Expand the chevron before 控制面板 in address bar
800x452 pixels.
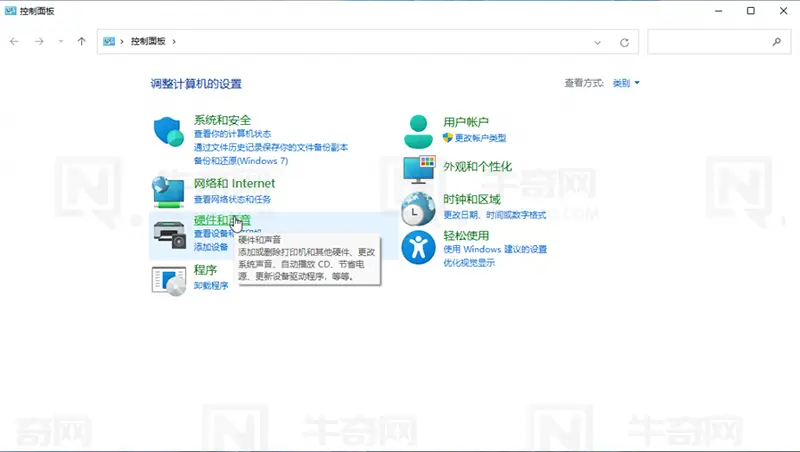(x=122, y=41)
